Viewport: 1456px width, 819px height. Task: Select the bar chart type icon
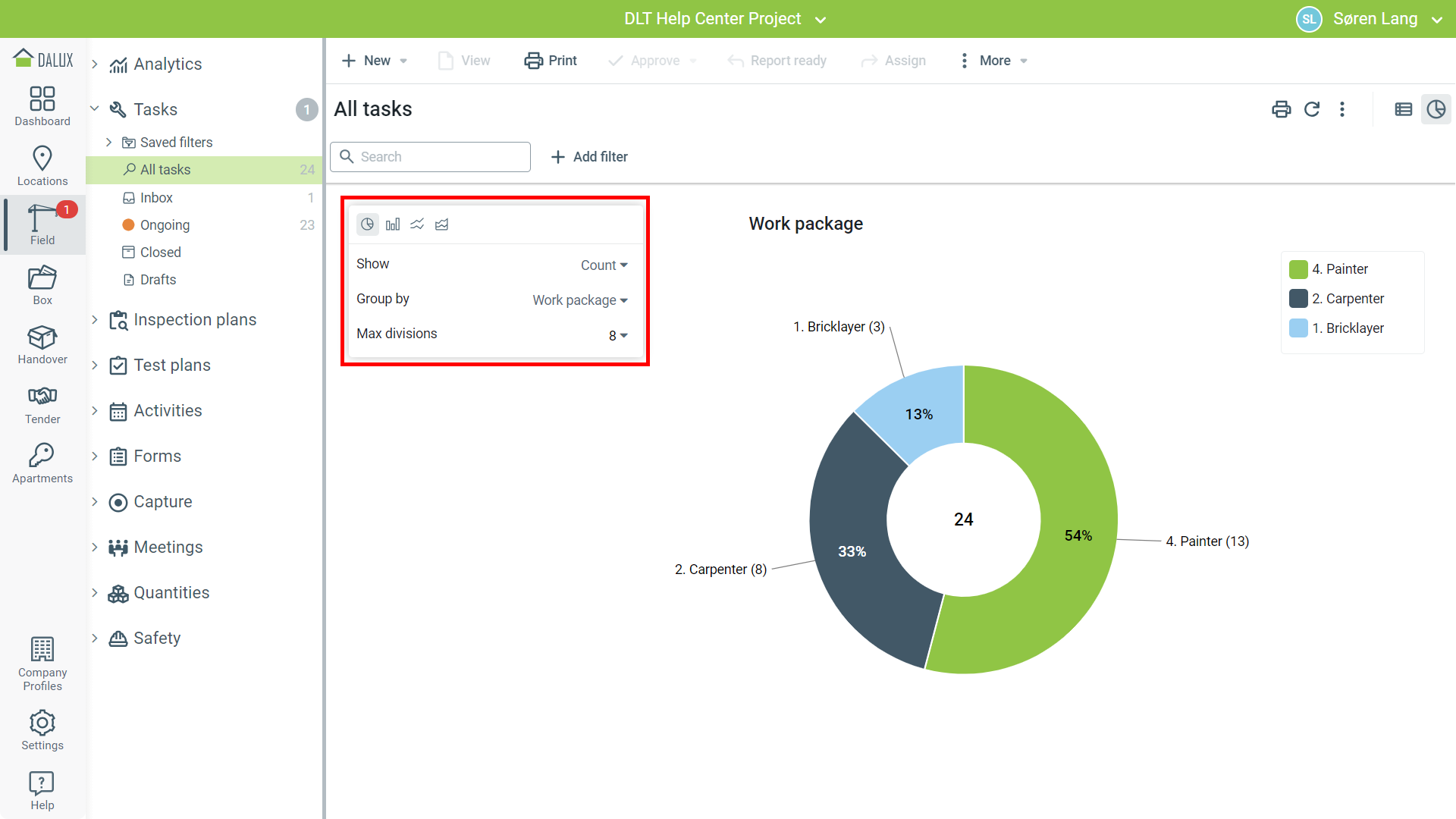pos(393,224)
